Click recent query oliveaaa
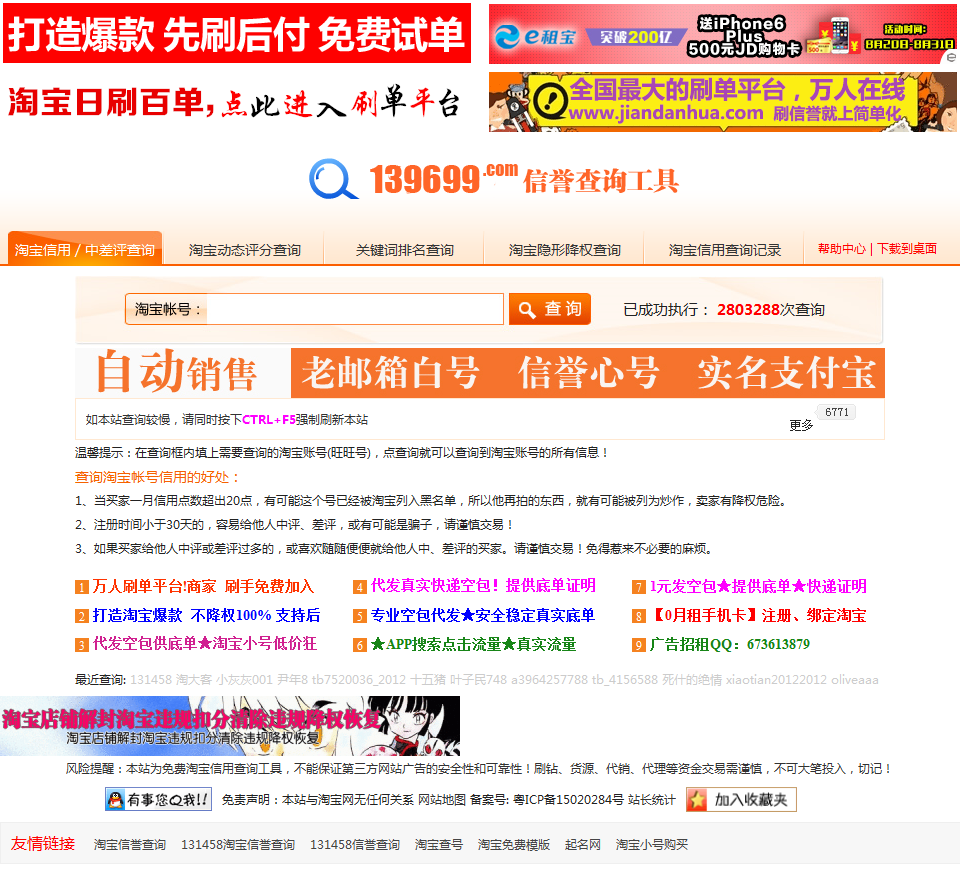960x873 pixels. click(855, 680)
